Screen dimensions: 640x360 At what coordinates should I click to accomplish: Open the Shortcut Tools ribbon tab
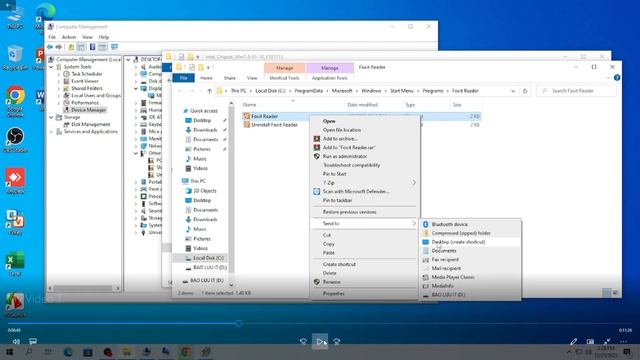coord(284,78)
